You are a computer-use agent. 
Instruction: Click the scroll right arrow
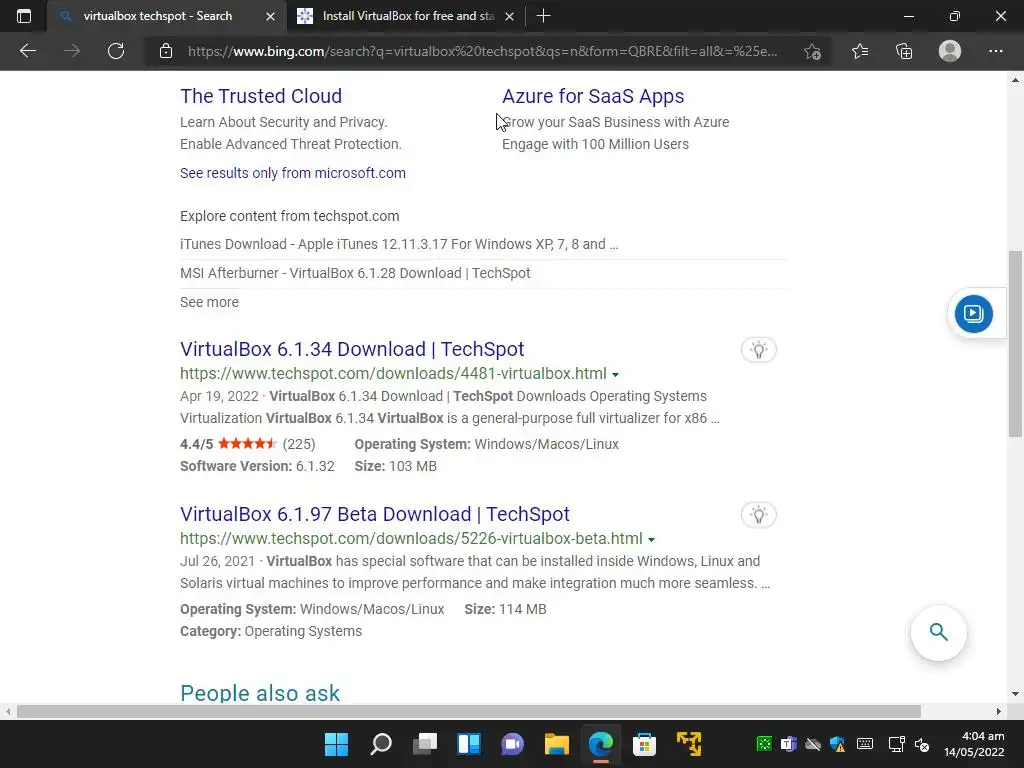(999, 711)
